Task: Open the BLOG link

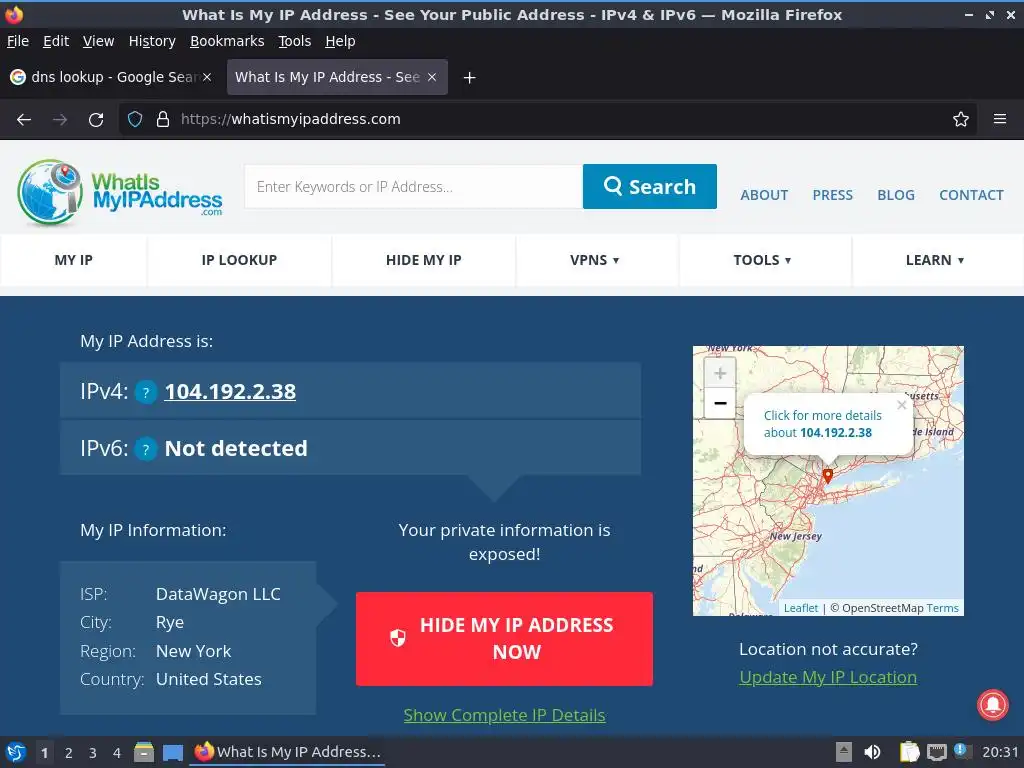Action: pos(896,195)
